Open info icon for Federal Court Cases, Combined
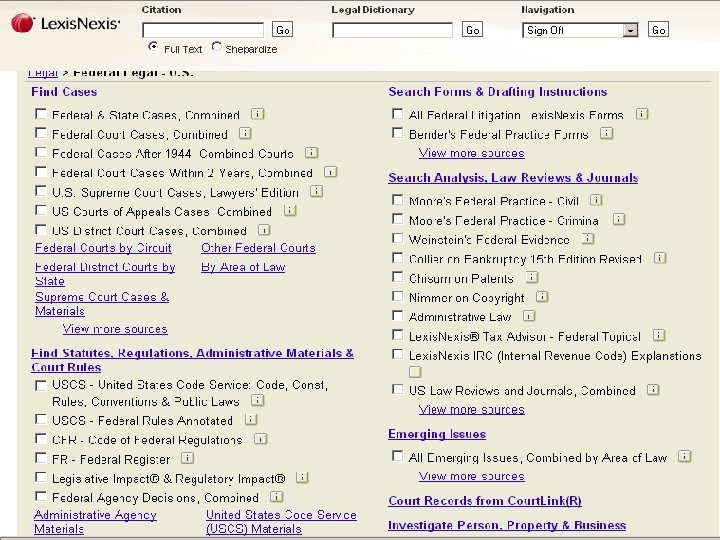Image resolution: width=720 pixels, height=540 pixels. pos(245,133)
